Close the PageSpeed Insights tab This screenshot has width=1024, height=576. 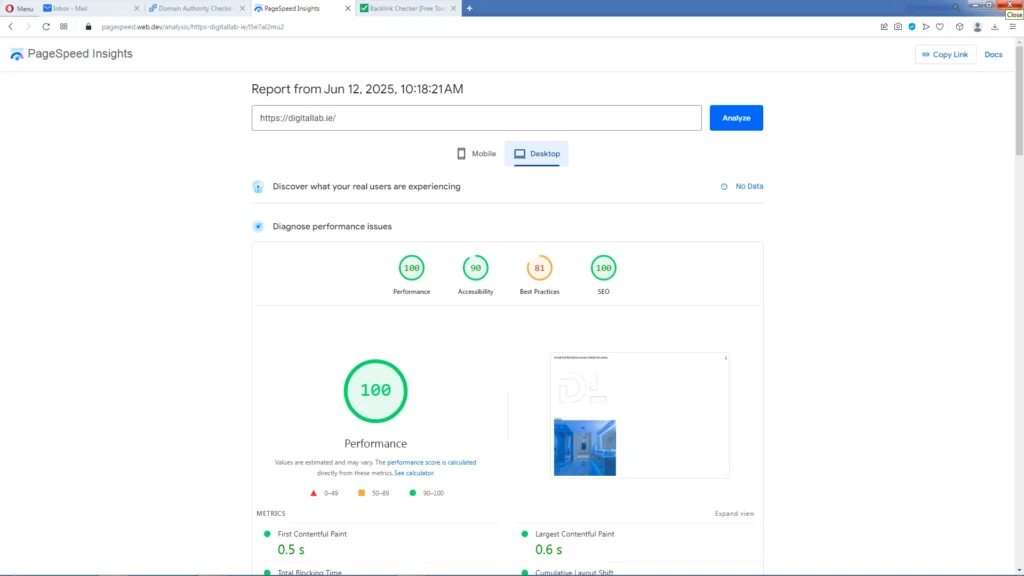(347, 8)
